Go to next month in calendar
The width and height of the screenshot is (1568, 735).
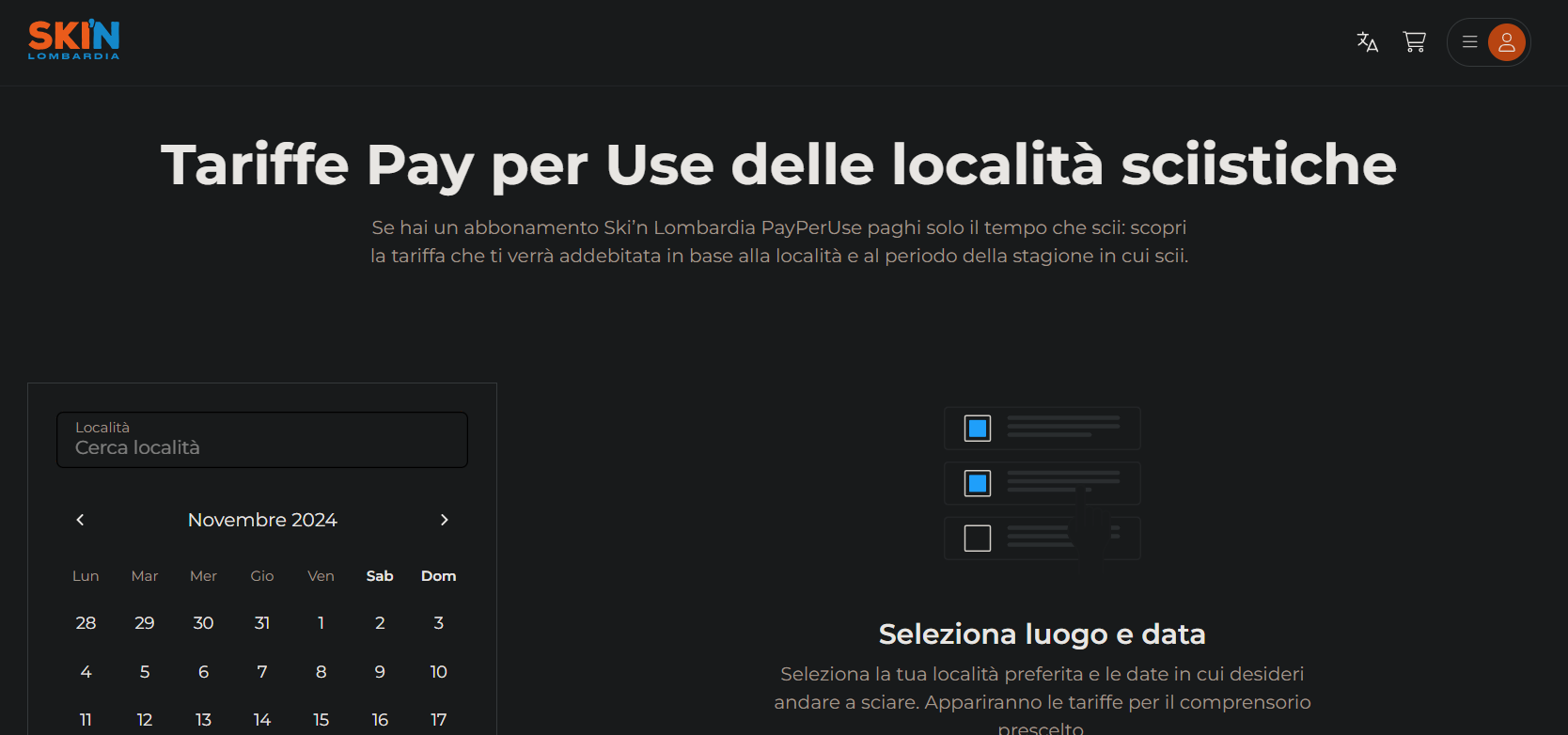445,520
